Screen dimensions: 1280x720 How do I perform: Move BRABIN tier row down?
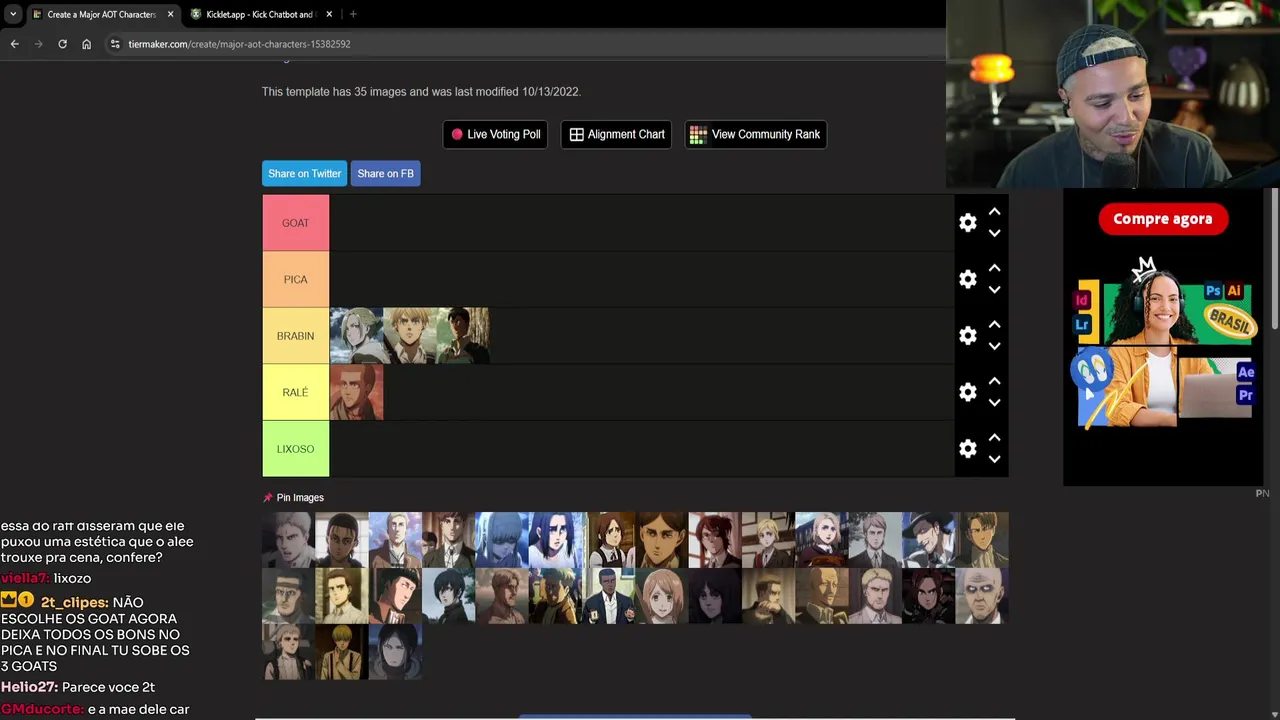(x=994, y=346)
